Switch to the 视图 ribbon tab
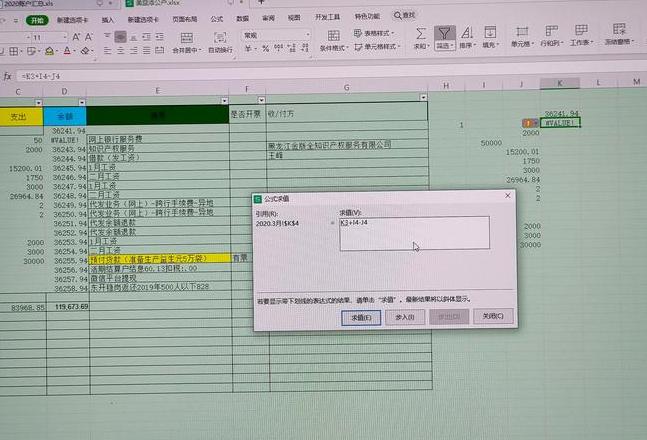Image resolution: width=647 pixels, height=440 pixels. (x=294, y=17)
